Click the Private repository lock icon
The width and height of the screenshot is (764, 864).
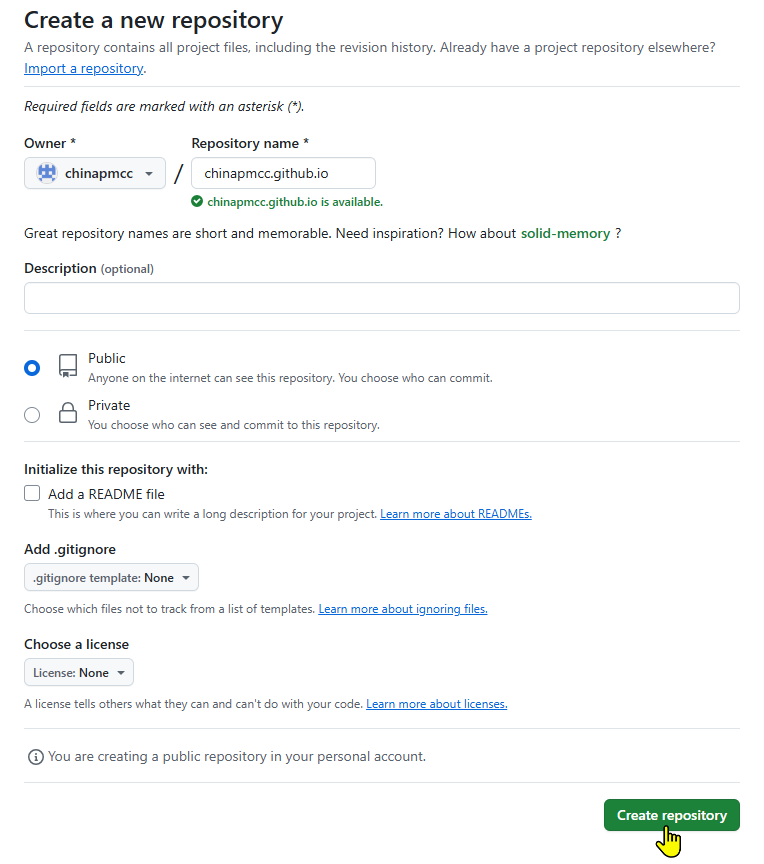68,413
